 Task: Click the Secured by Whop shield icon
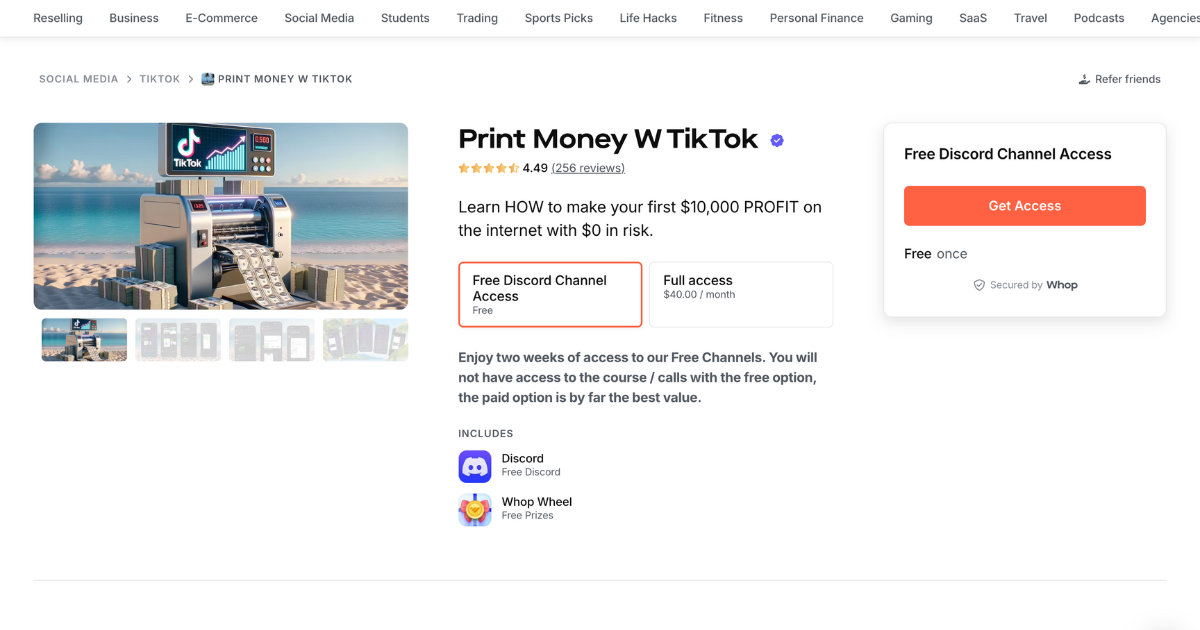(978, 285)
